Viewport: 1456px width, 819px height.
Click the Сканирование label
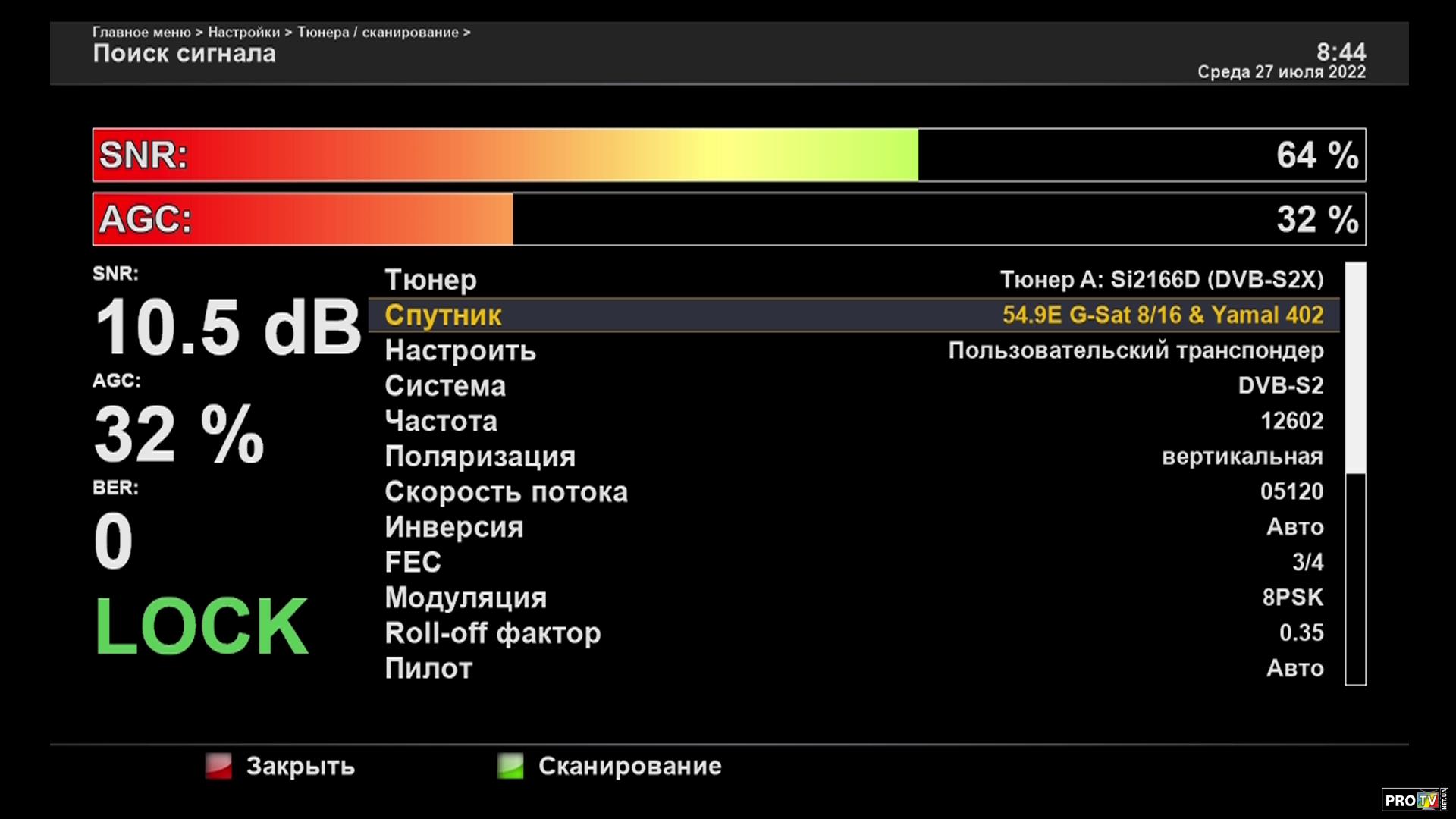tap(629, 766)
